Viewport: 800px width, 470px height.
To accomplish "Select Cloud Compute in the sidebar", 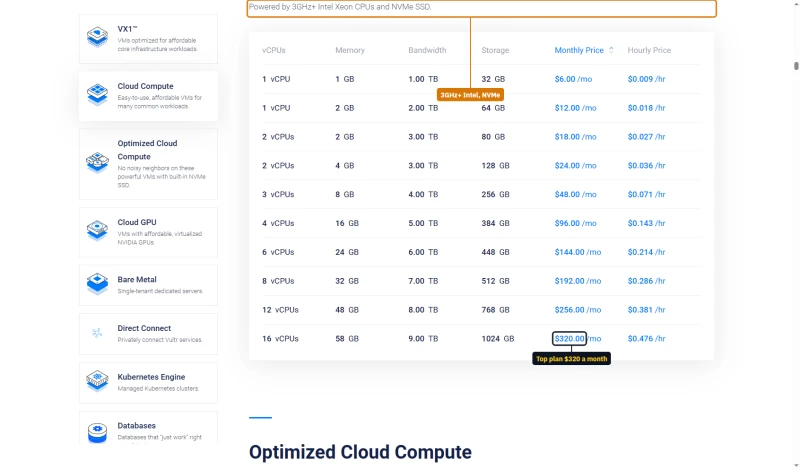I will (148, 96).
